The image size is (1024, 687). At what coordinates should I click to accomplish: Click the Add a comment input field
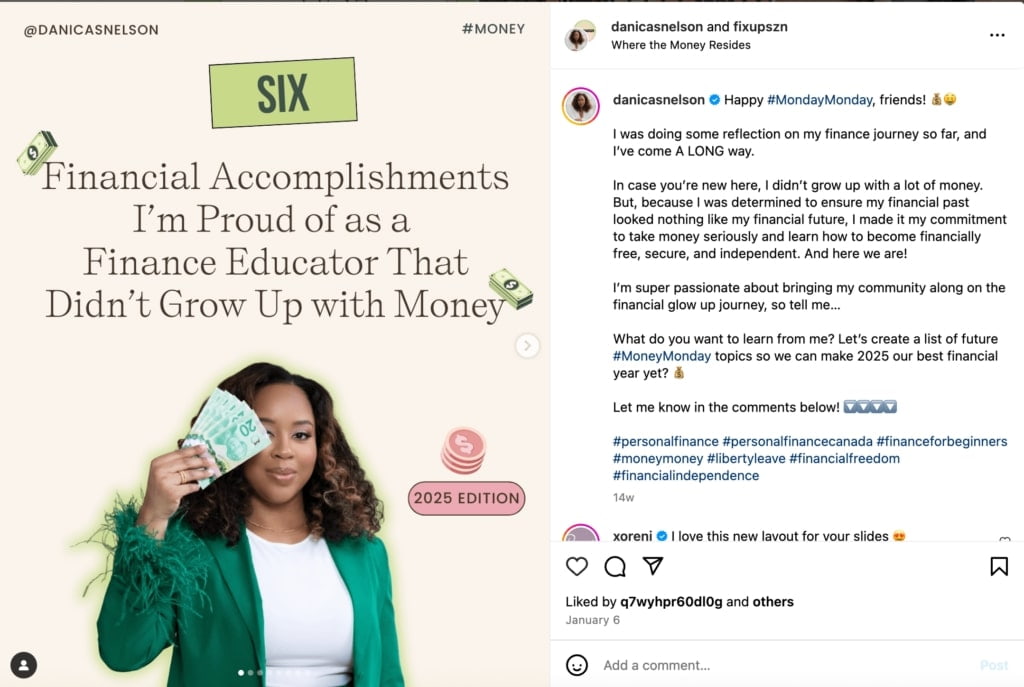[x=700, y=665]
